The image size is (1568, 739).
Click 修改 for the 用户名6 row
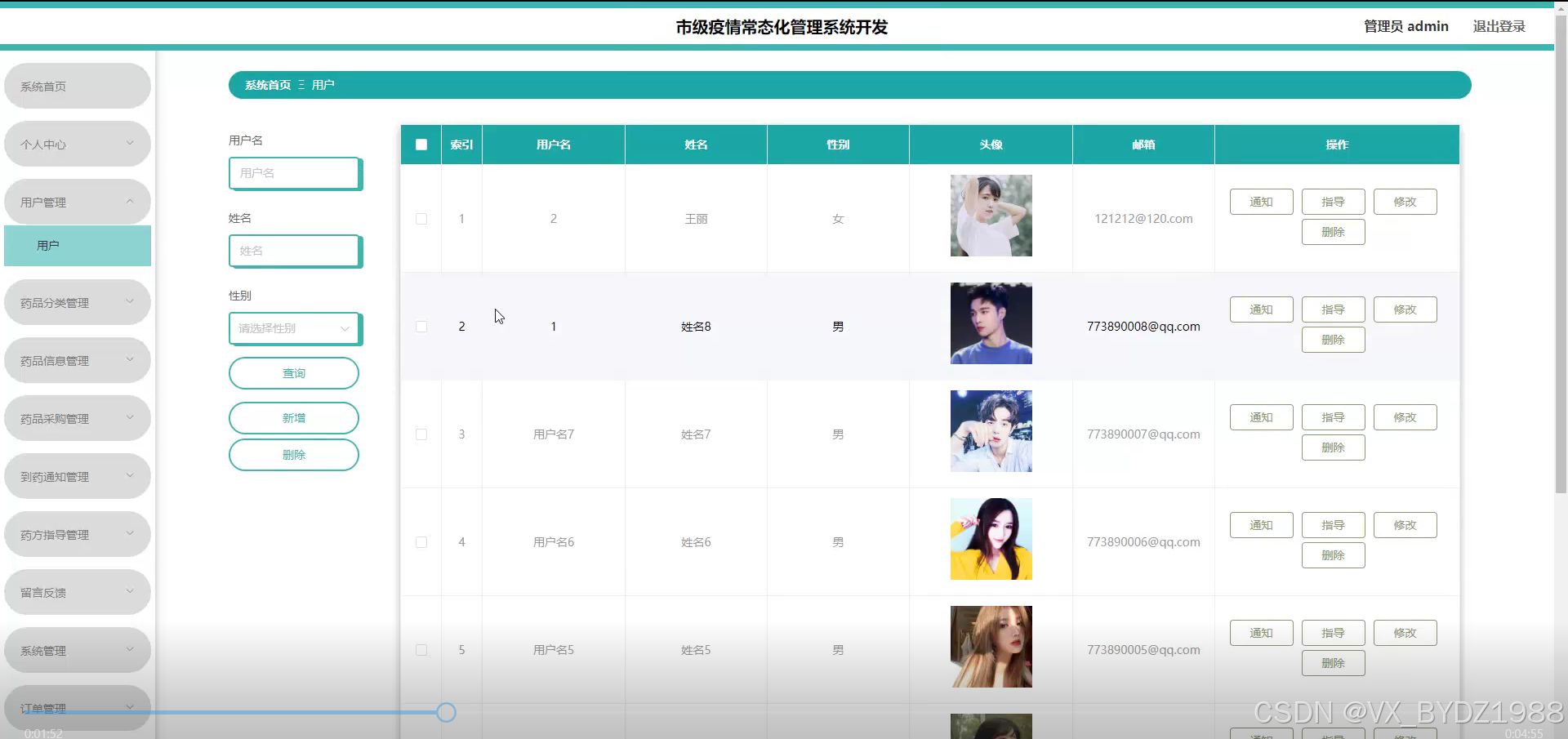(x=1405, y=525)
